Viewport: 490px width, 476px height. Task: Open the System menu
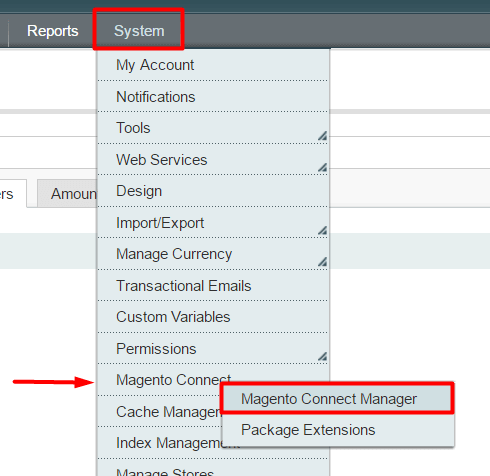click(139, 31)
